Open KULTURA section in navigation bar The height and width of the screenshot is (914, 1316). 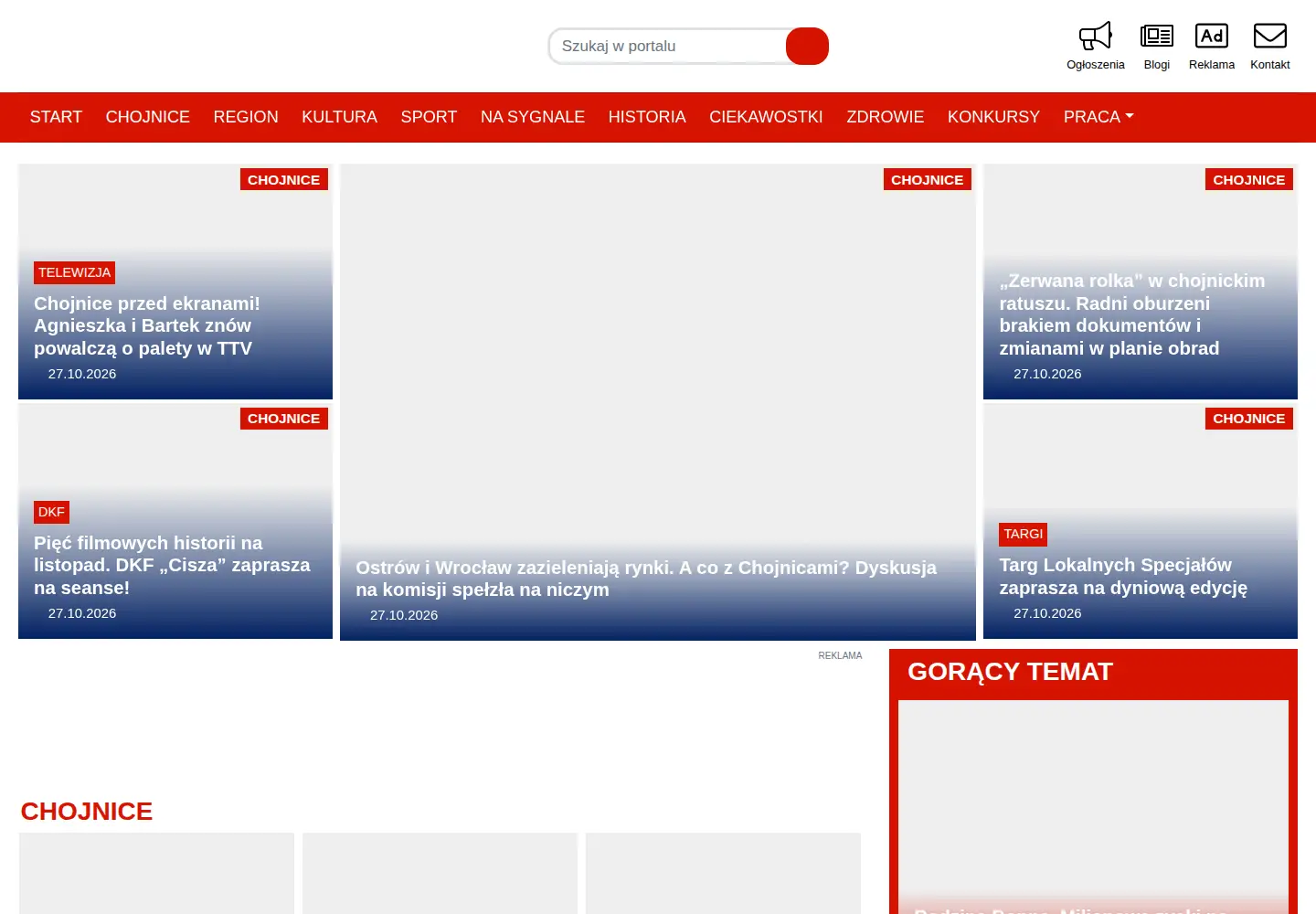click(x=339, y=117)
